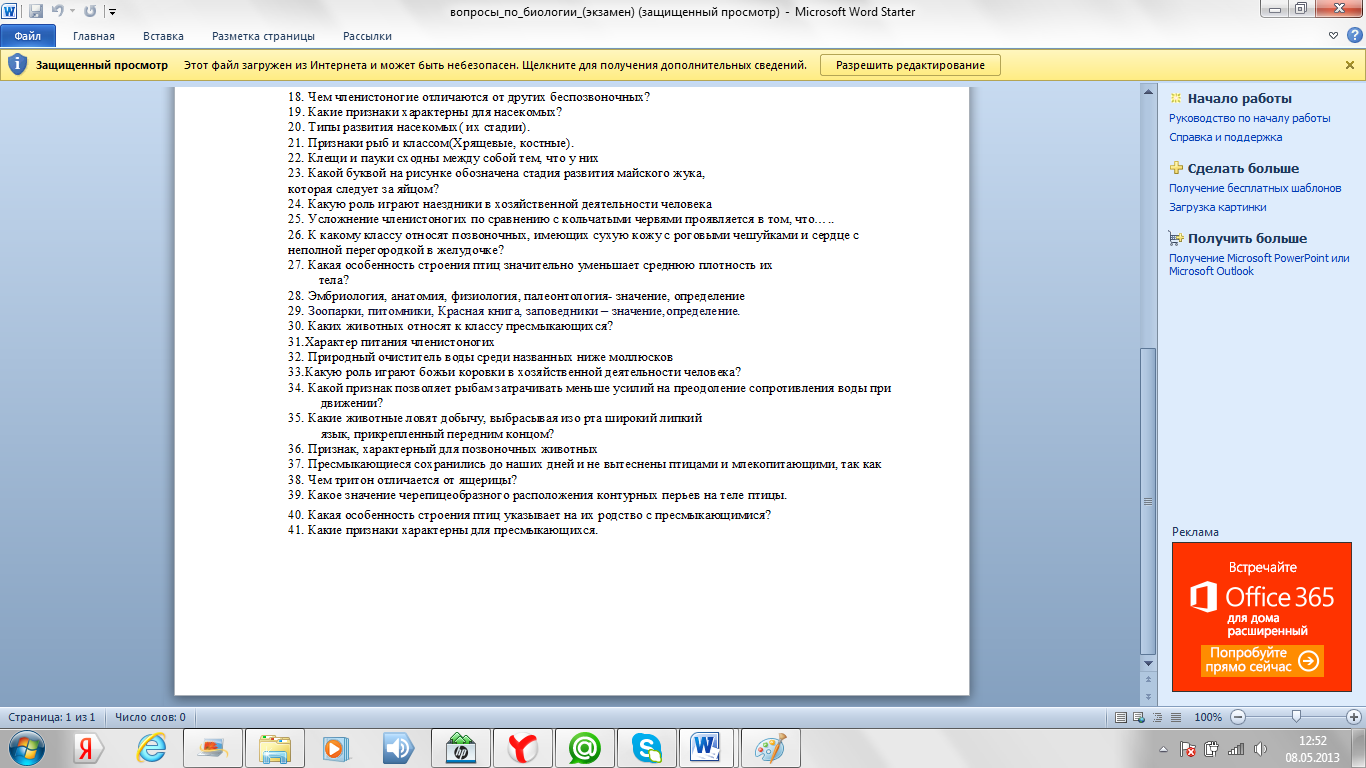Image resolution: width=1366 pixels, height=768 pixels.
Task: Click line 38 Чем тритон отличается от ящерицы
Action: 402,480
